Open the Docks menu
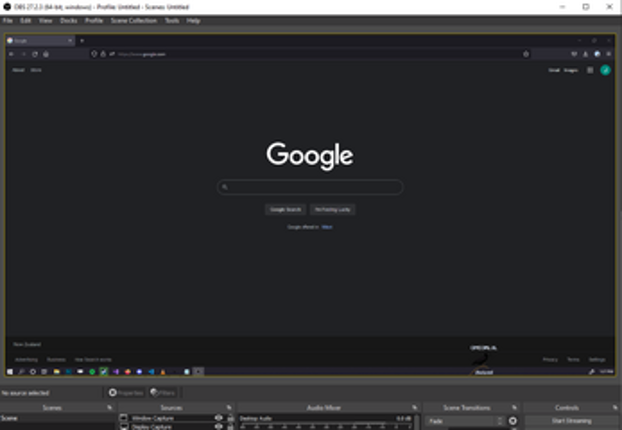 (x=69, y=21)
